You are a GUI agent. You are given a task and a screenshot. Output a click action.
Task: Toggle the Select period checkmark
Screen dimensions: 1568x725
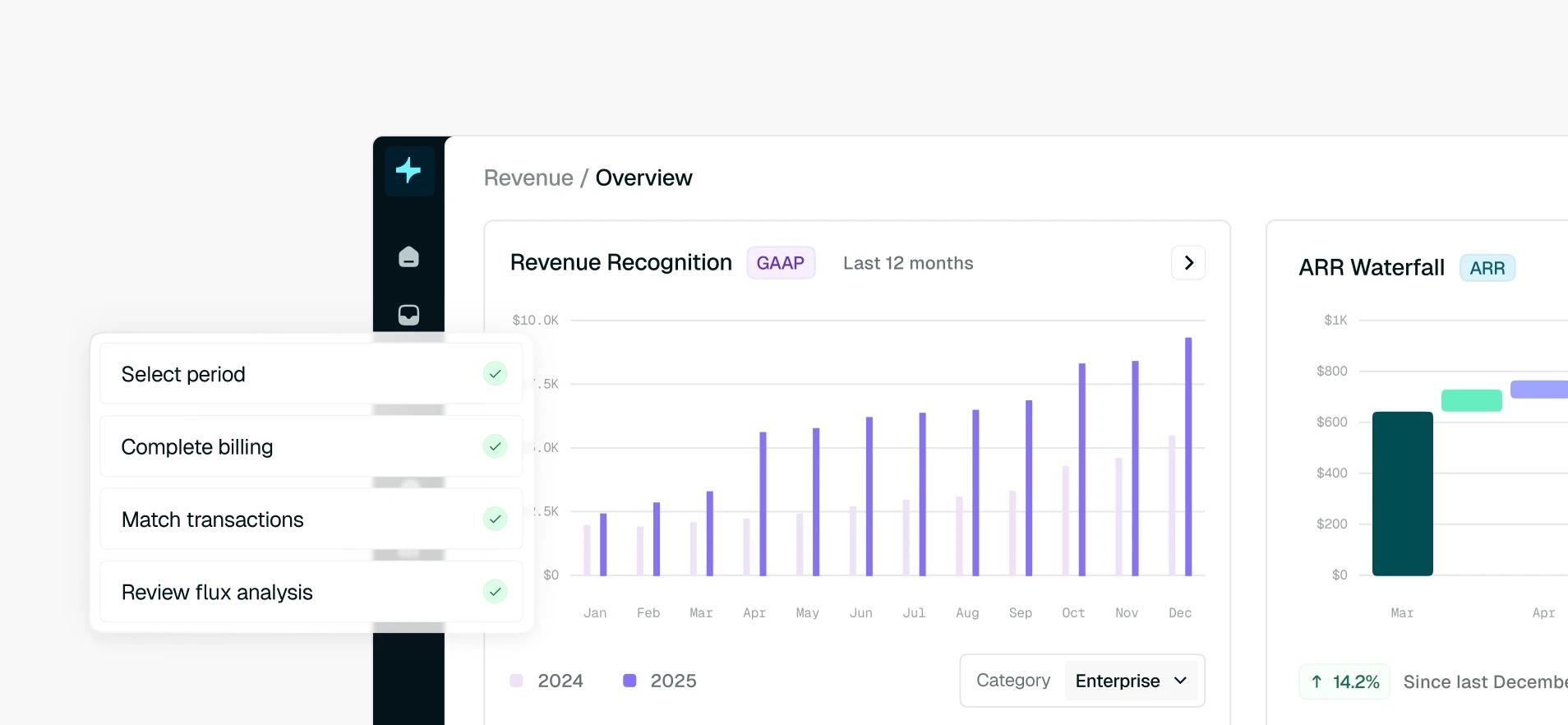click(x=495, y=374)
